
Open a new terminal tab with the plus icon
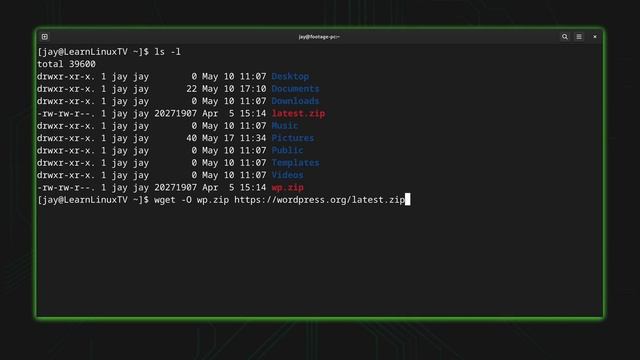(44, 37)
